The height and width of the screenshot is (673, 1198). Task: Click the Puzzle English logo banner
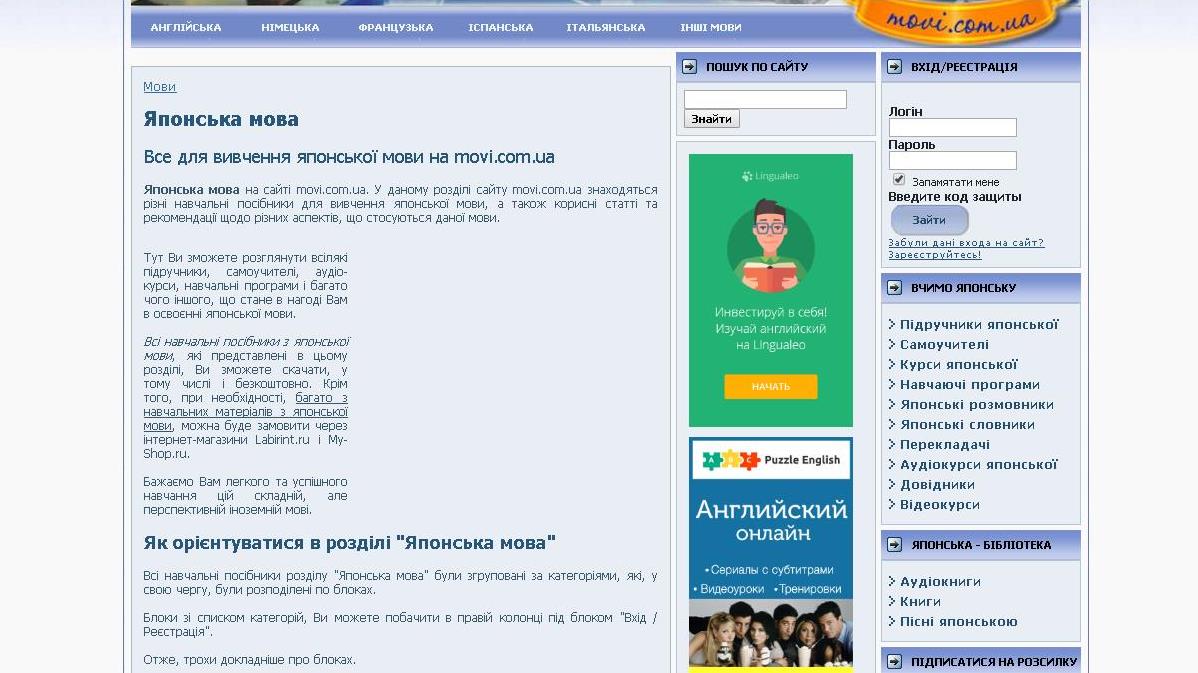(x=770, y=461)
